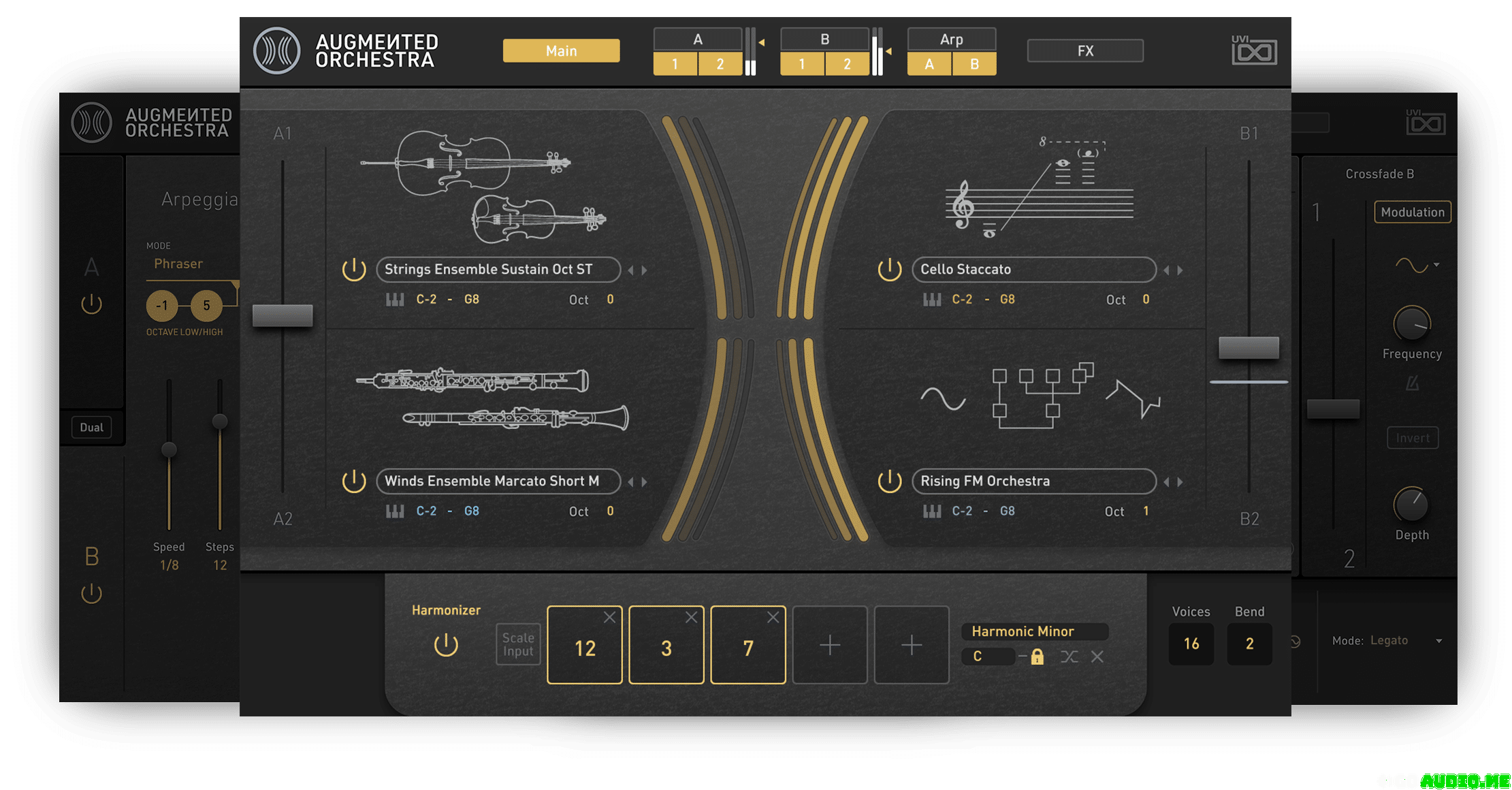Select sub-tab 2 under layer A

click(x=720, y=64)
